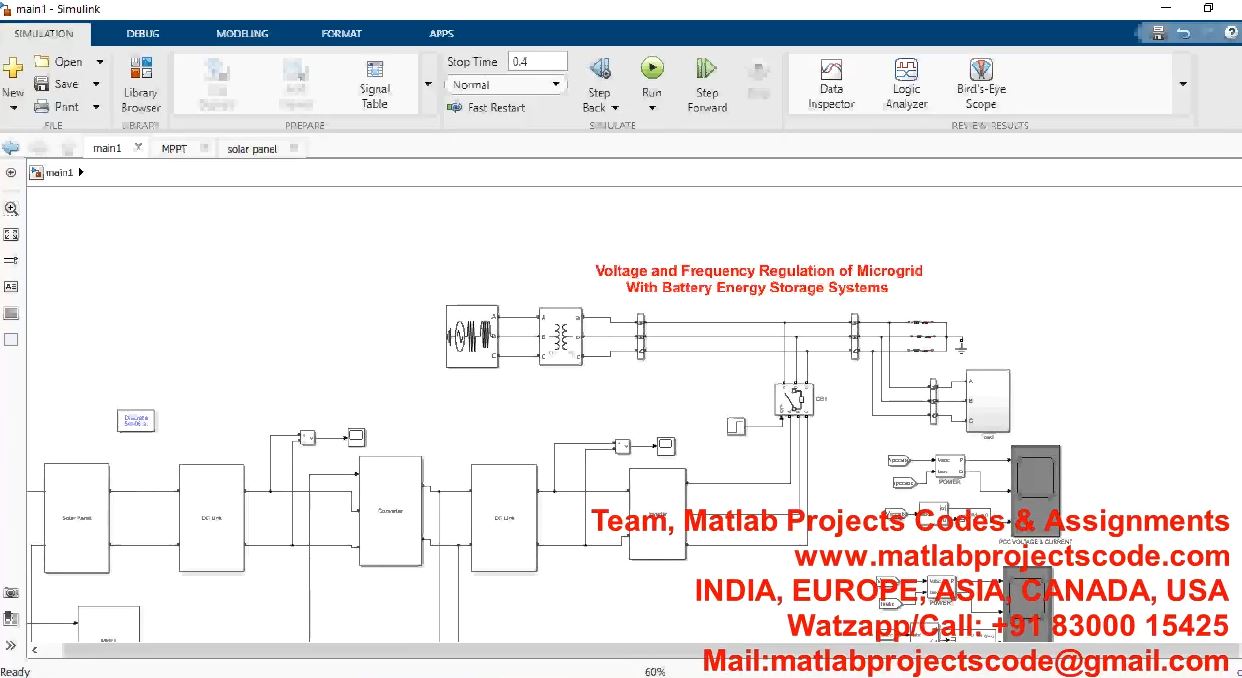Viewport: 1242px width, 678px height.
Task: Switch to the MODELING ribbon tab
Action: (242, 33)
